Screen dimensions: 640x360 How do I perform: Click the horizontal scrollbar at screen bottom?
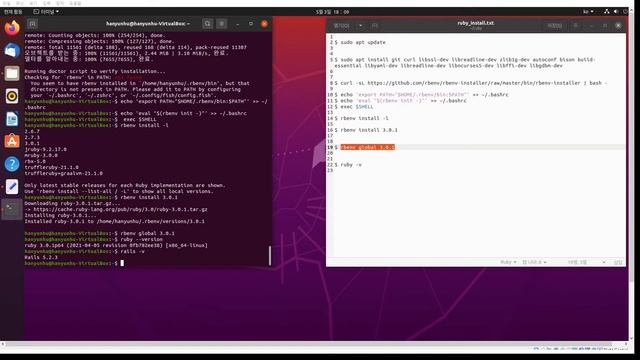(308, 344)
